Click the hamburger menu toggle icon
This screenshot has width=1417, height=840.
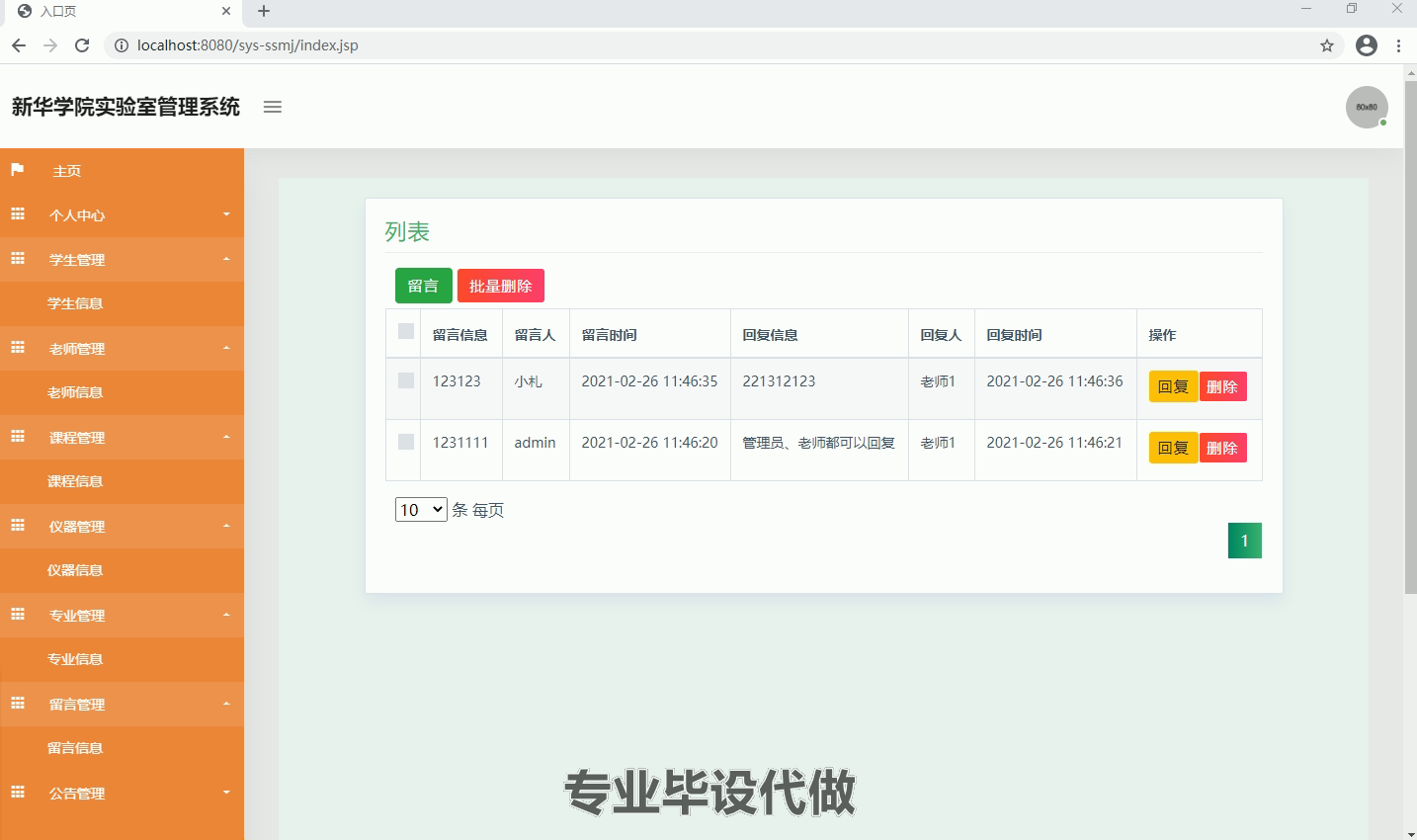273,107
